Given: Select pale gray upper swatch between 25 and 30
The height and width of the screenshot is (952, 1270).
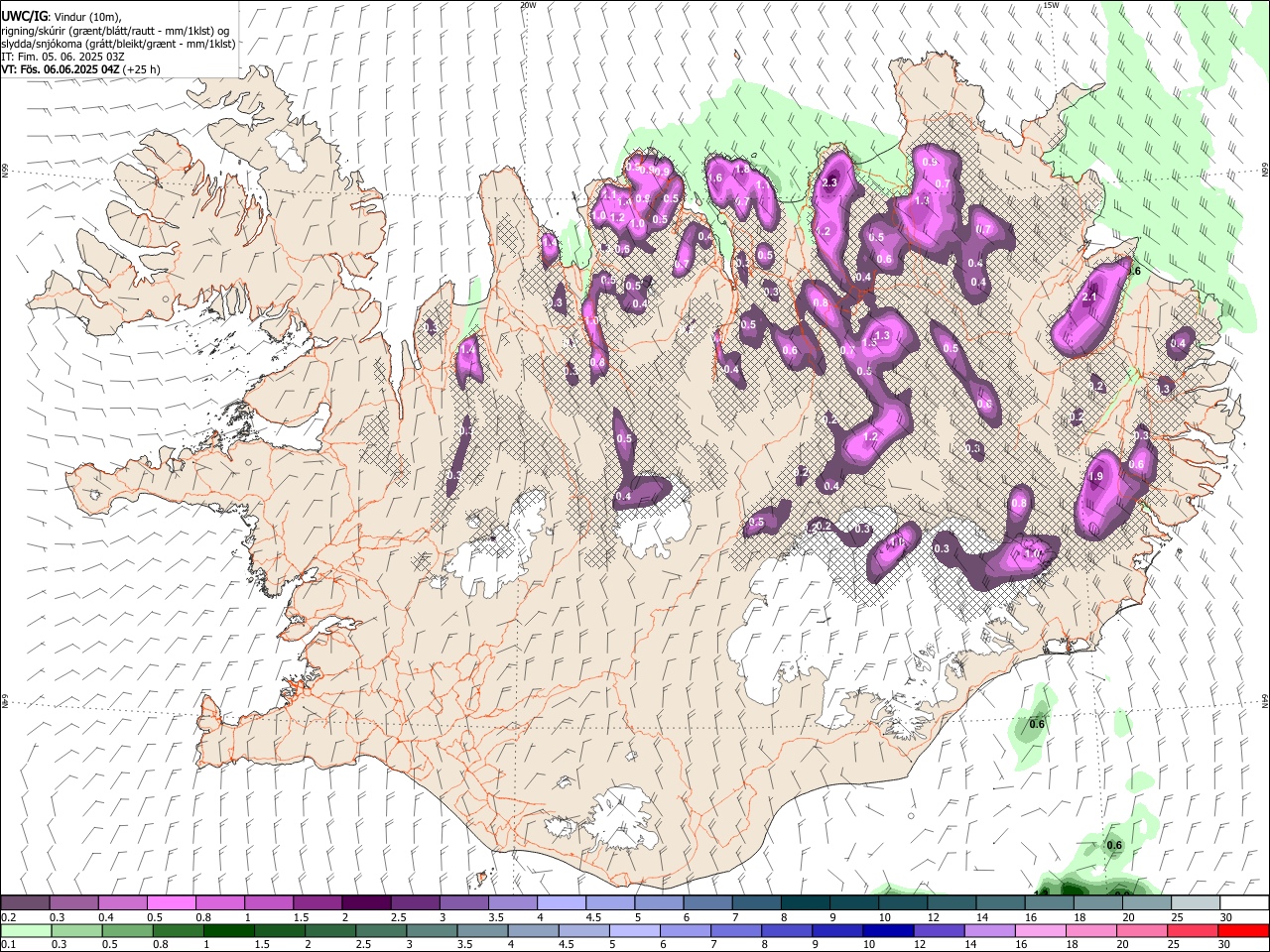Looking at the screenshot, I should pos(1195,902).
